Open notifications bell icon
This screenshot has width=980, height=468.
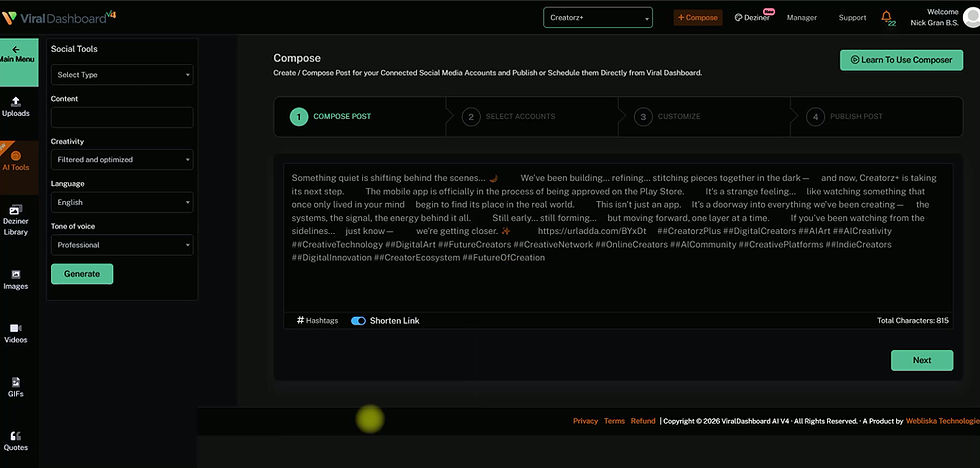pyautogui.click(x=887, y=17)
